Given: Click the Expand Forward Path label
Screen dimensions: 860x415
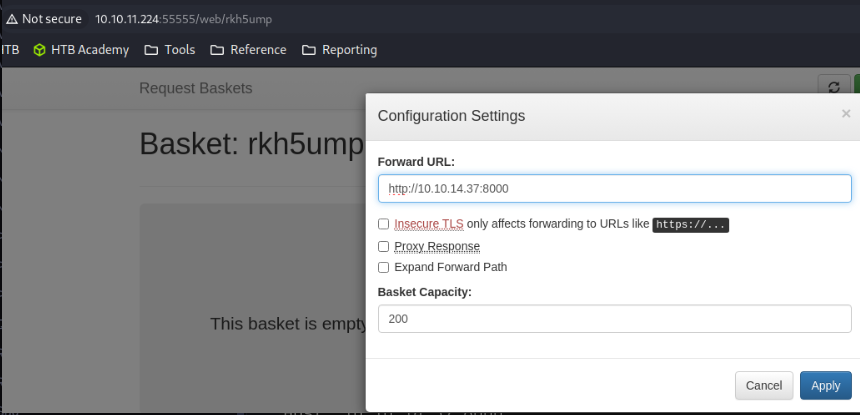Looking at the screenshot, I should (x=451, y=268).
